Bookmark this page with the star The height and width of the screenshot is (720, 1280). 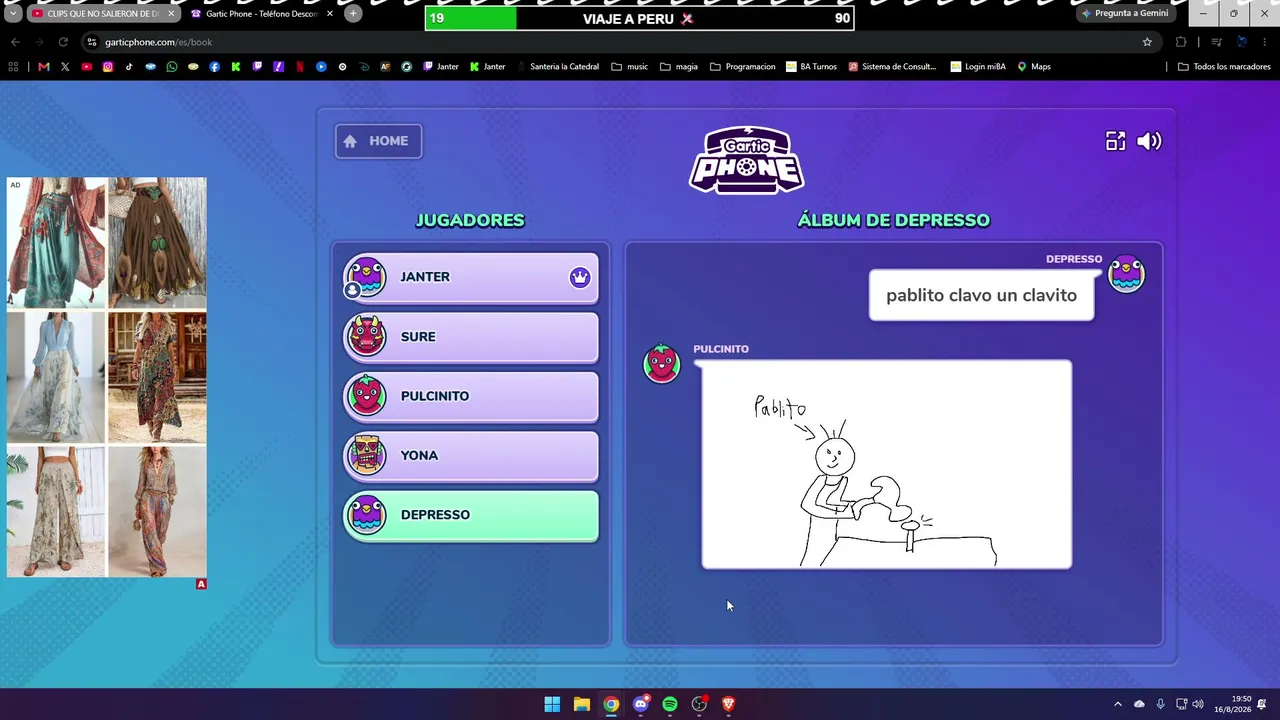pos(1147,42)
